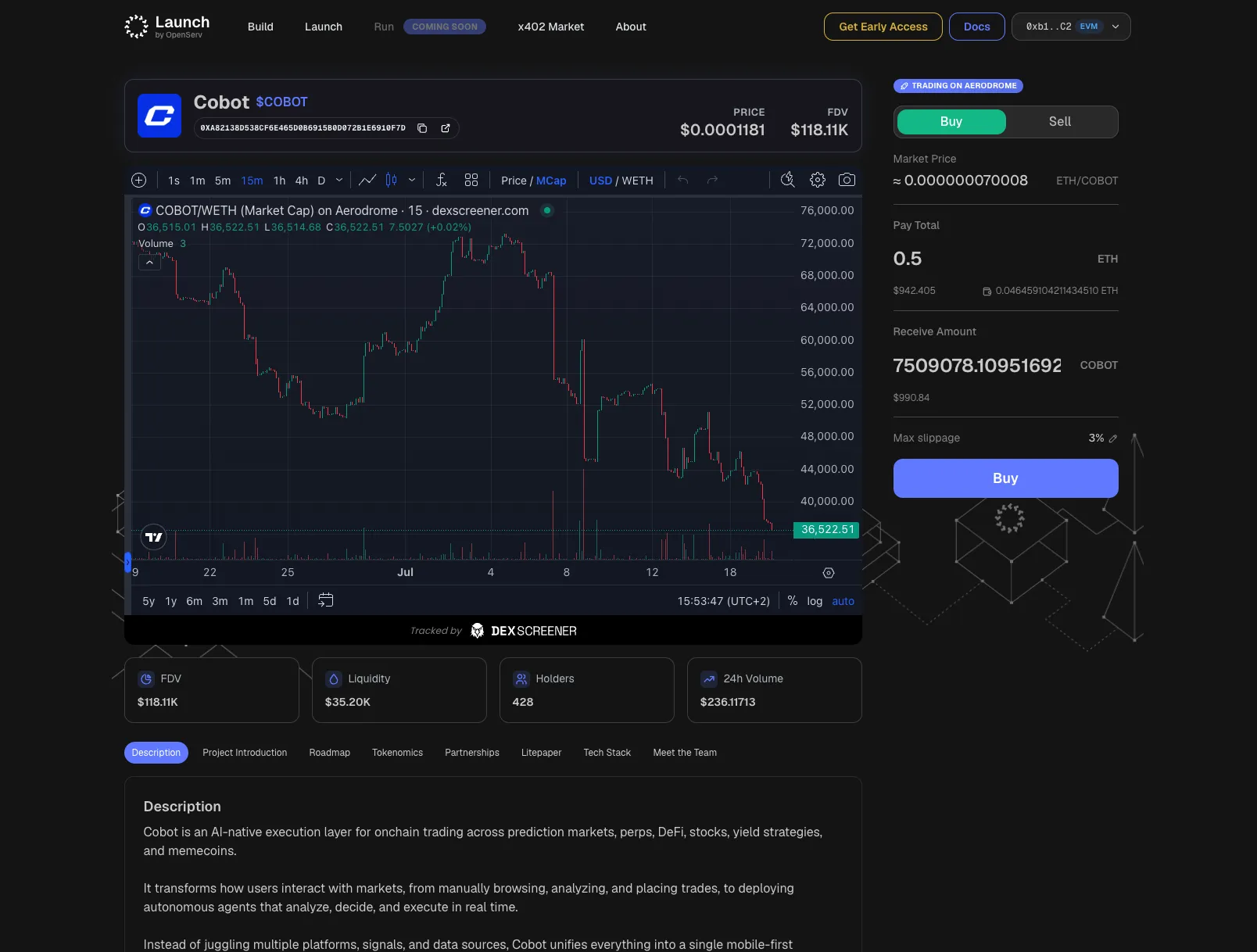Open the Build nav menu
The image size is (1257, 952).
[x=260, y=27]
